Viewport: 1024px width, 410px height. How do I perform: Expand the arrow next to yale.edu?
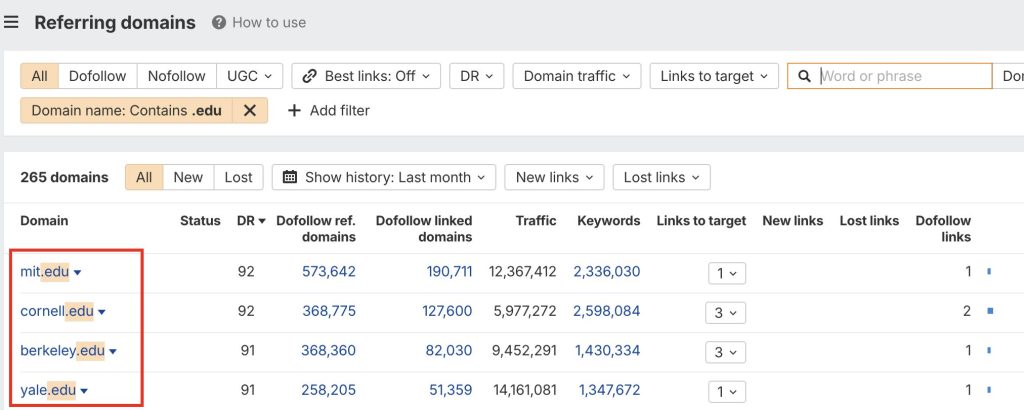(x=84, y=392)
